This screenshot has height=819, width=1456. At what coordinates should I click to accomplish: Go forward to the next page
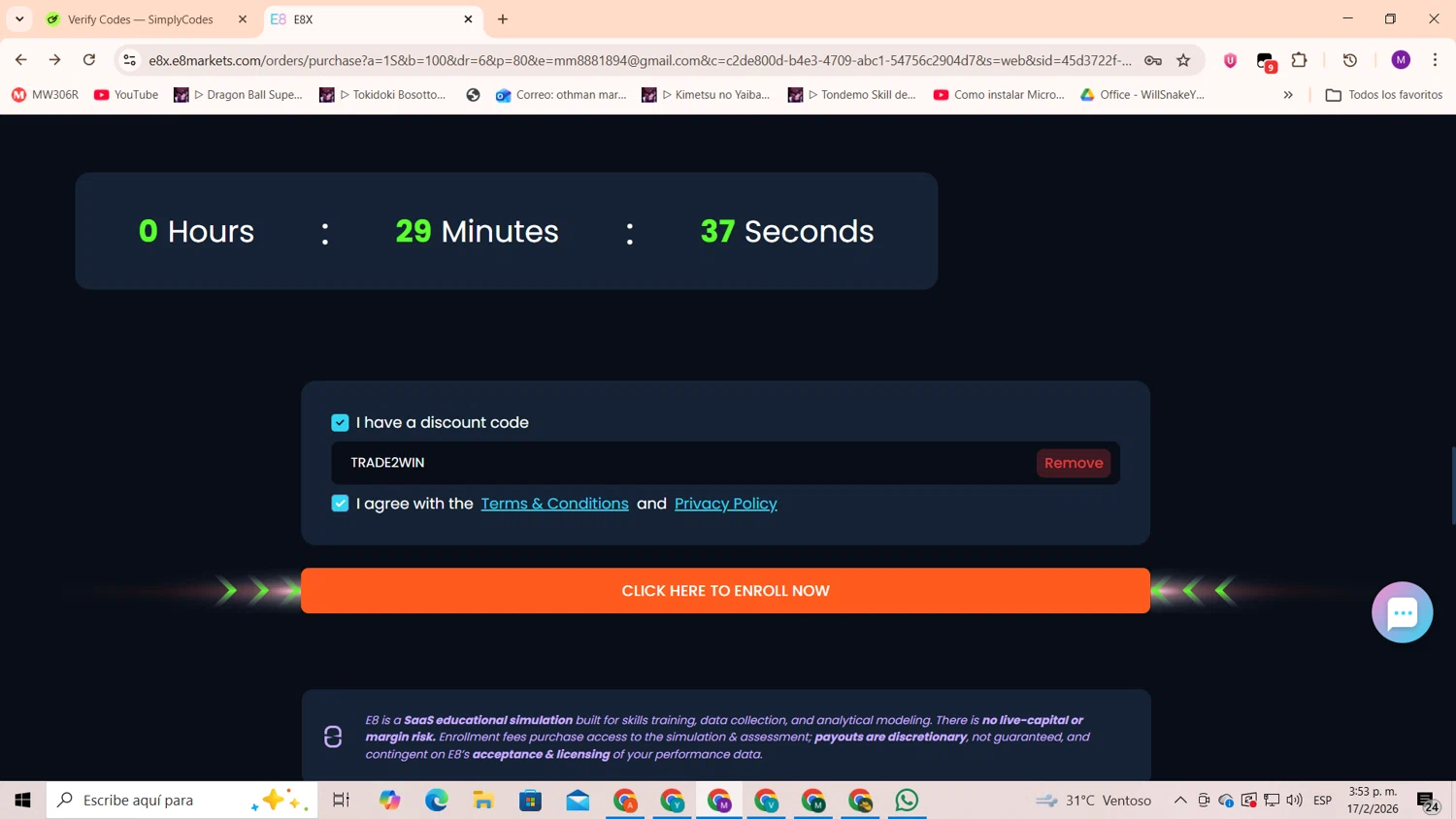[x=55, y=60]
